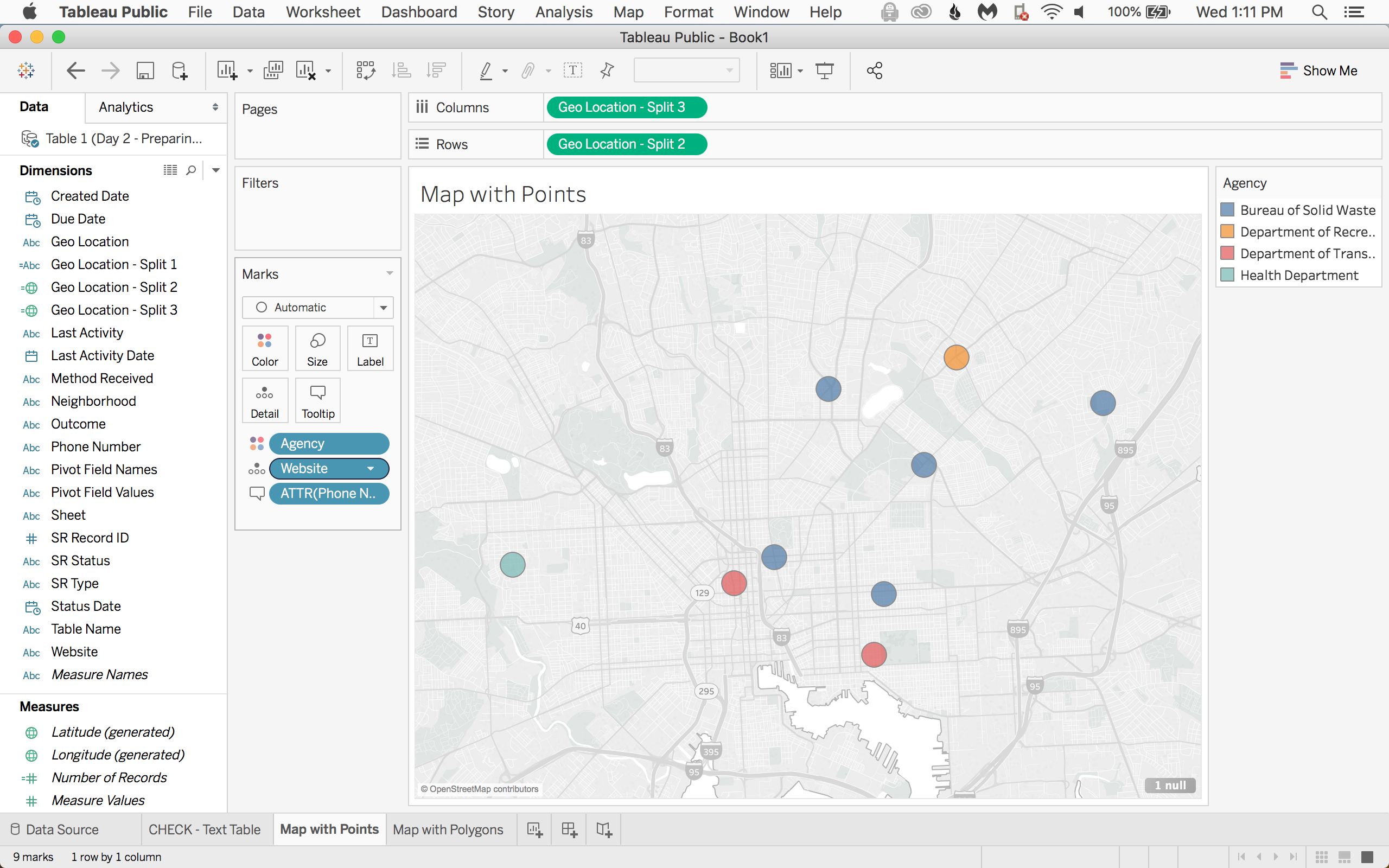Select the Number of Records measure
This screenshot has width=1389, height=868.
point(109,778)
